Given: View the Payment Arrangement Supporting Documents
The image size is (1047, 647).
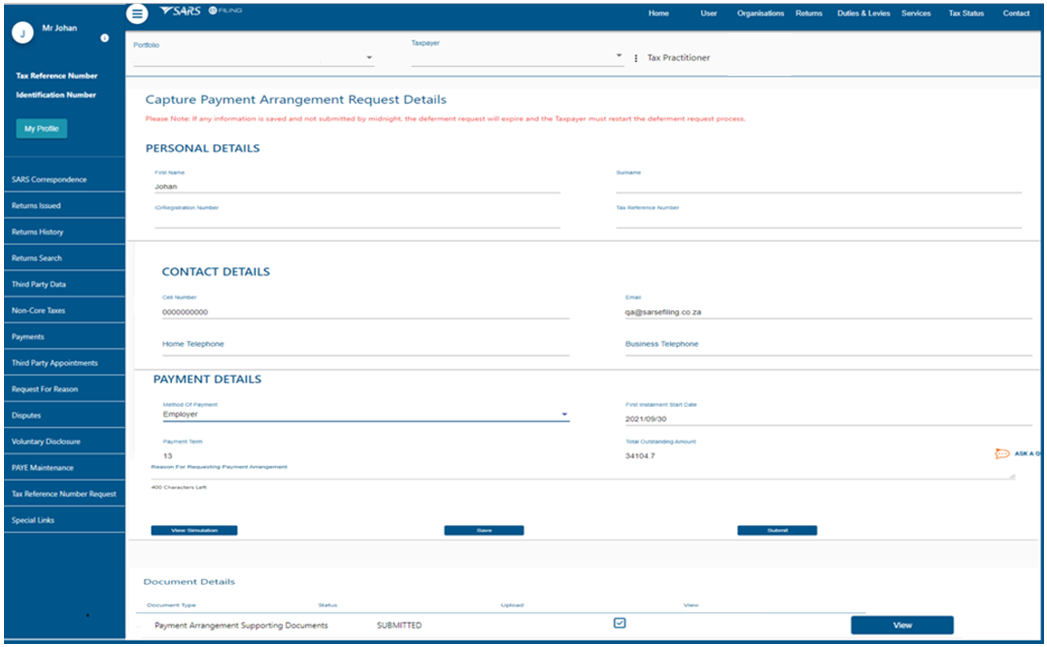Looking at the screenshot, I should tap(902, 625).
